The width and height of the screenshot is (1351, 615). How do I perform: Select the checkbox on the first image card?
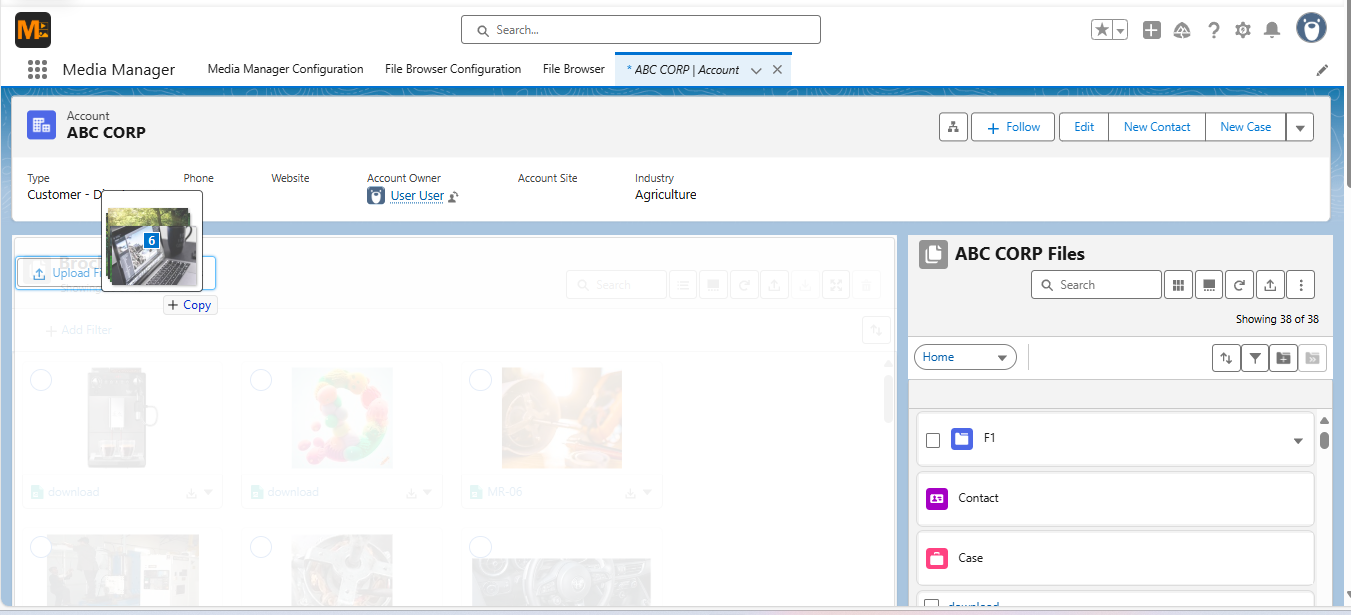40,380
